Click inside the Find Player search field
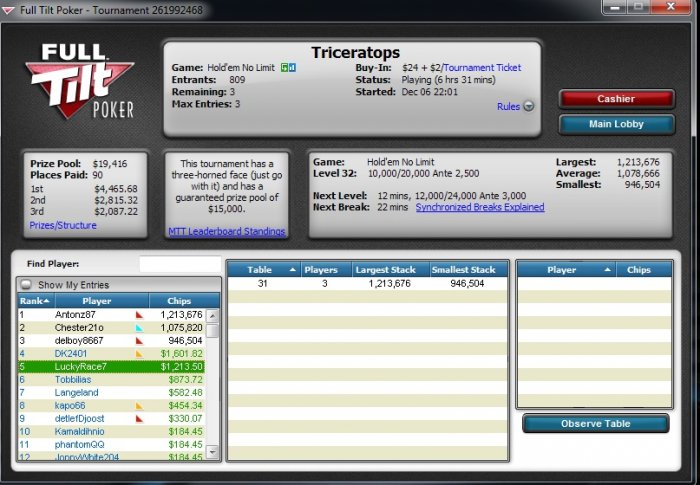Image resolution: width=700 pixels, height=485 pixels. pyautogui.click(x=180, y=264)
